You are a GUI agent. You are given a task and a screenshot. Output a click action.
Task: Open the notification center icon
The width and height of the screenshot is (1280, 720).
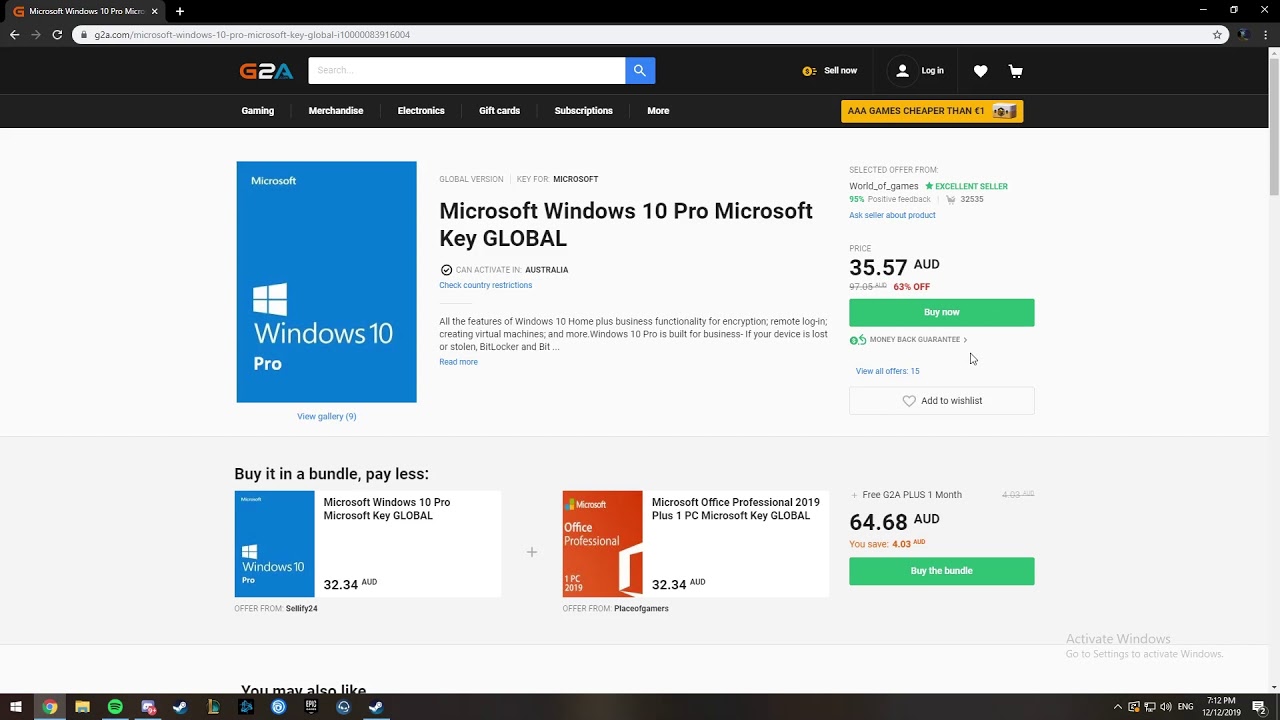tap(1260, 707)
